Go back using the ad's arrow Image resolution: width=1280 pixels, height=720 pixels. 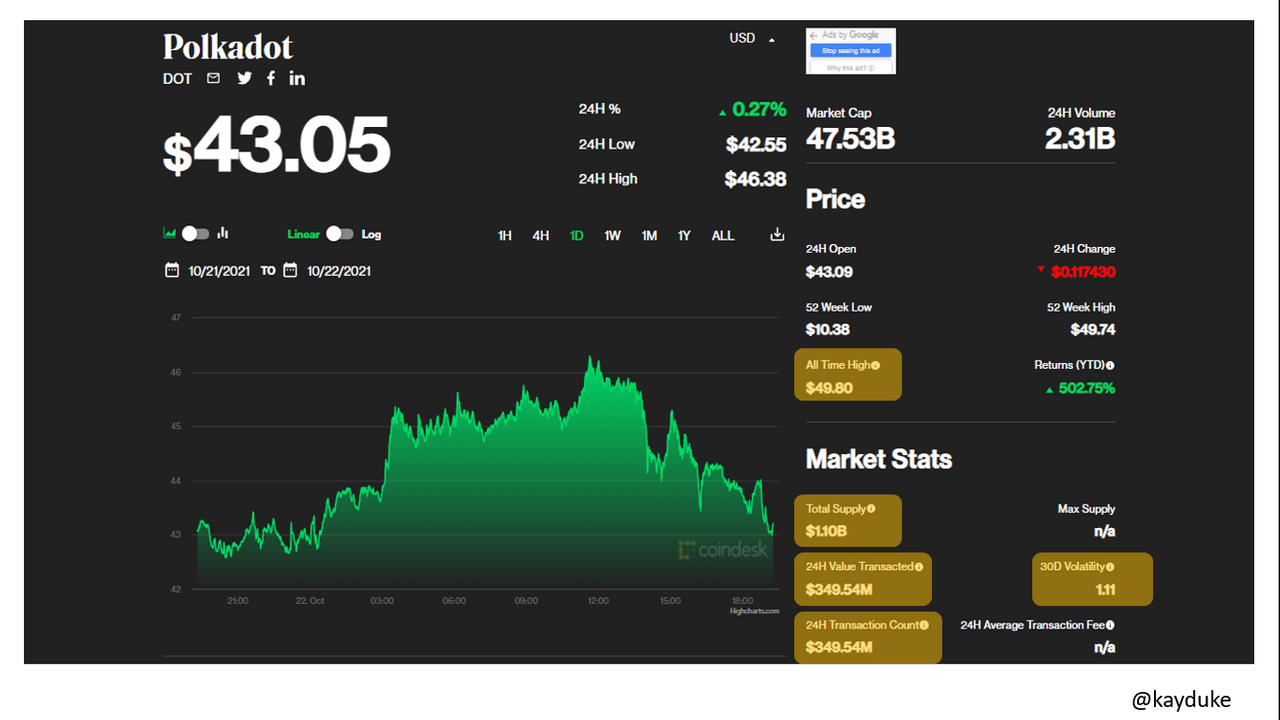[814, 35]
